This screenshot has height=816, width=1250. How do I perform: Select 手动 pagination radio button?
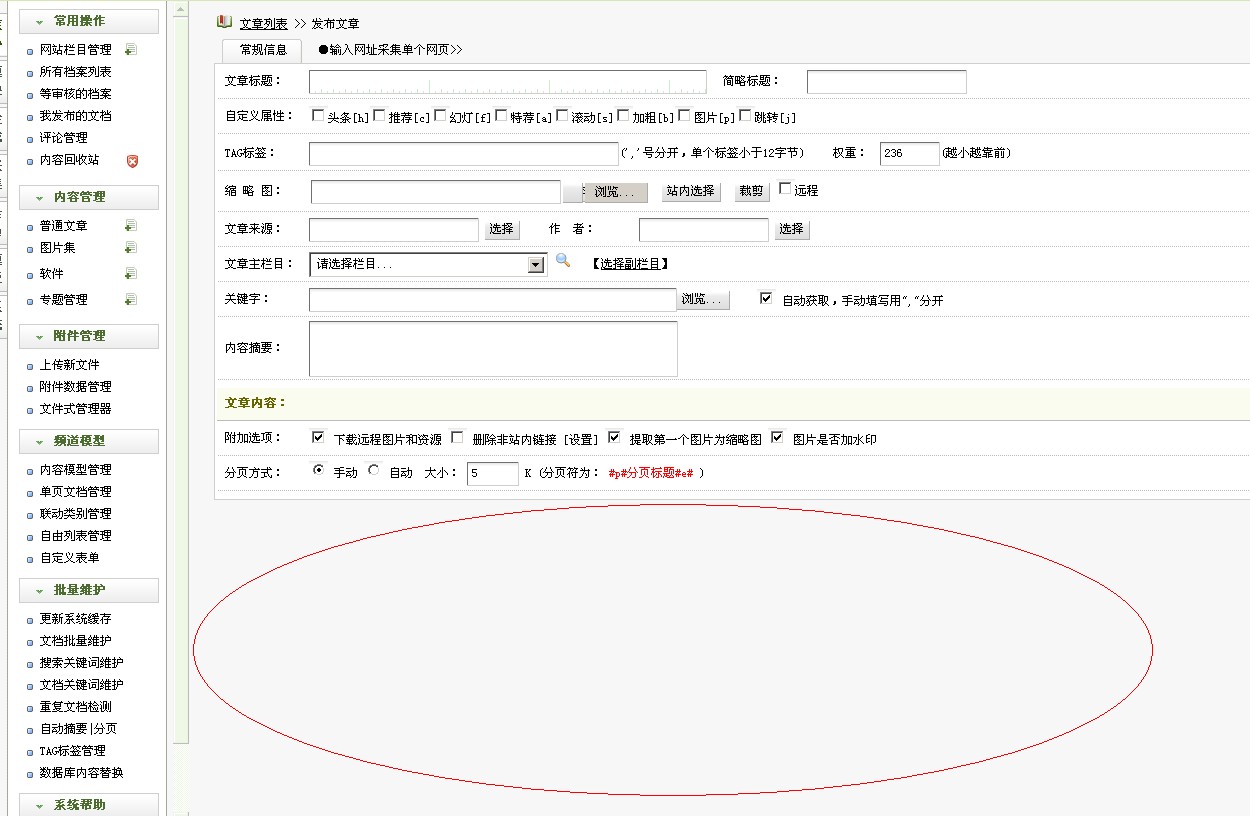(x=318, y=470)
